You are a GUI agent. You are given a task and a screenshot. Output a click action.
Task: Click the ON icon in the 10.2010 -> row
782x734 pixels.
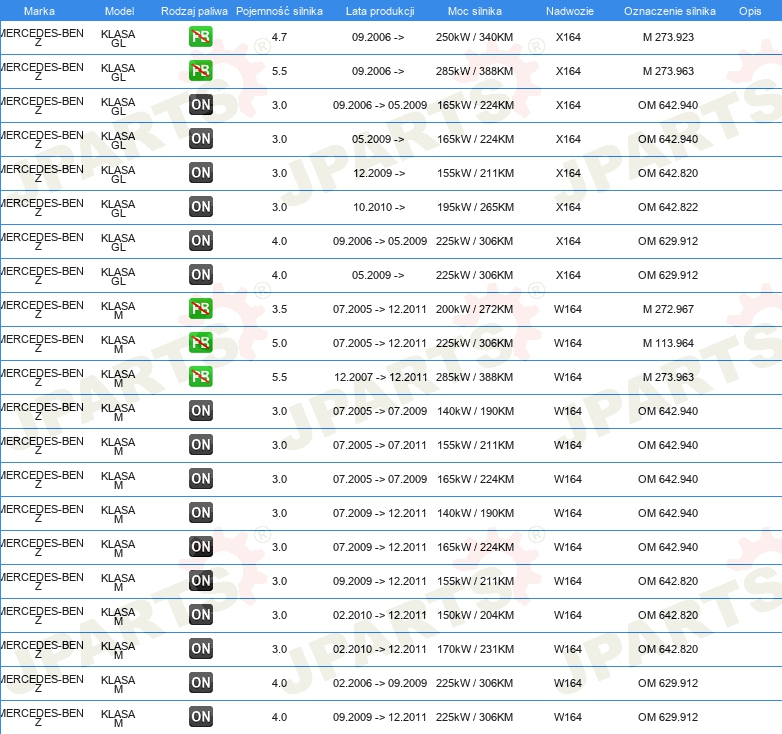201,207
